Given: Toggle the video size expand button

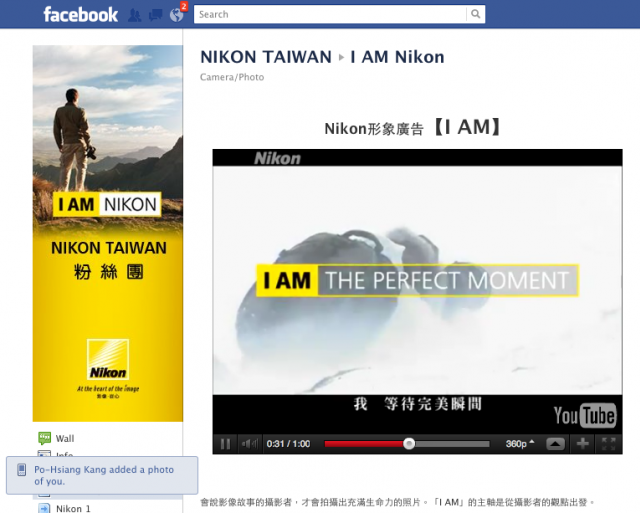Looking at the screenshot, I should pos(556,444).
